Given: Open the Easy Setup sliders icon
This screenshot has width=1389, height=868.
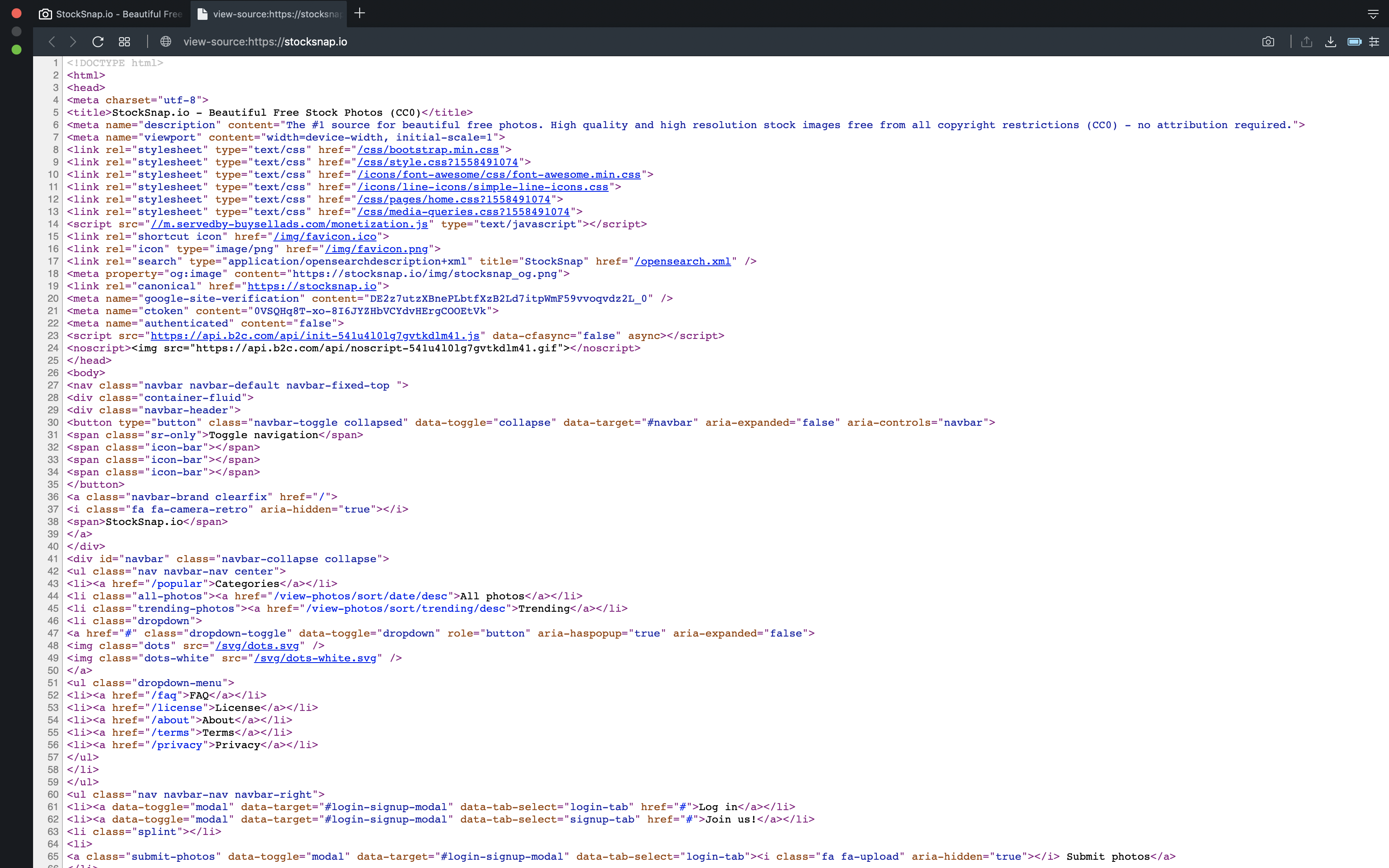Looking at the screenshot, I should (x=1374, y=42).
